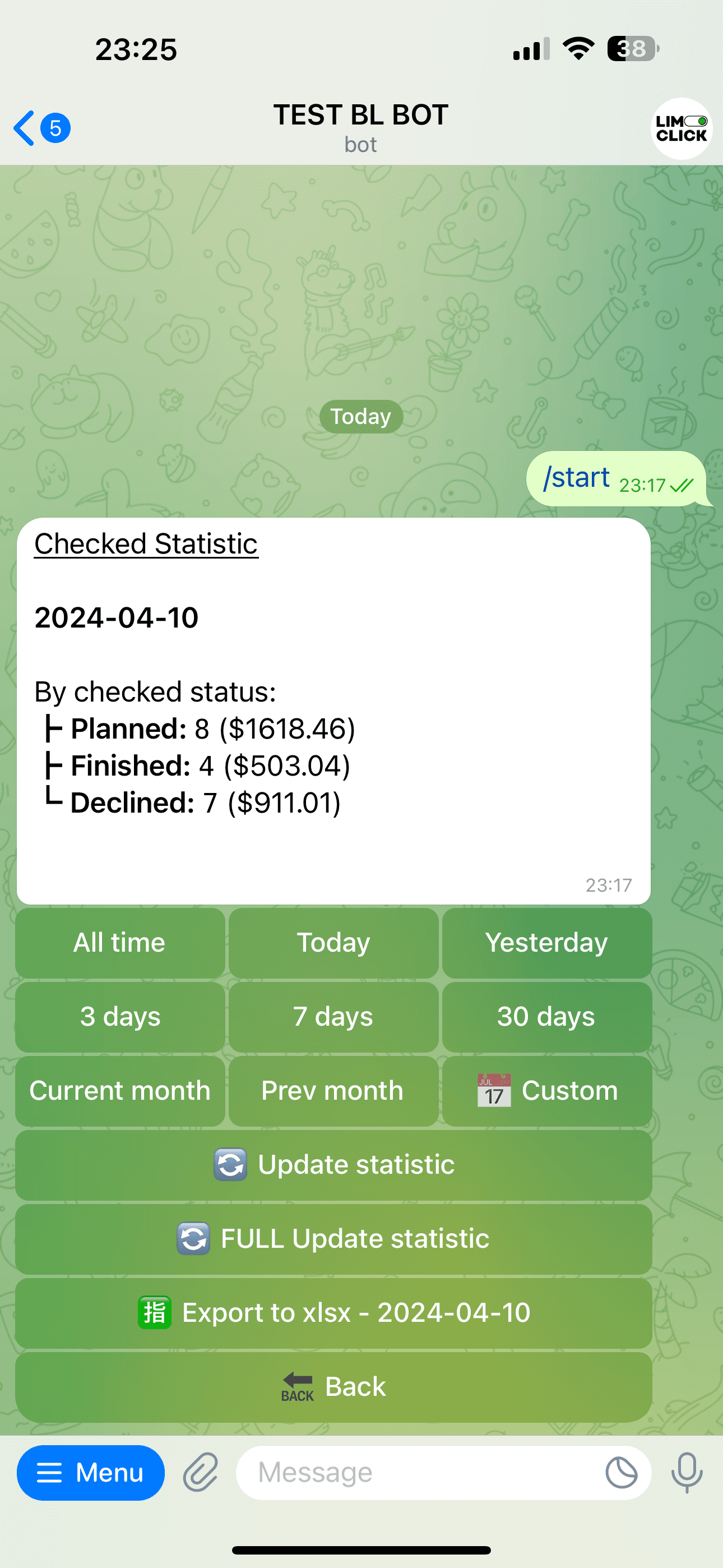
Task: Show Current month statistics
Action: (x=120, y=1091)
